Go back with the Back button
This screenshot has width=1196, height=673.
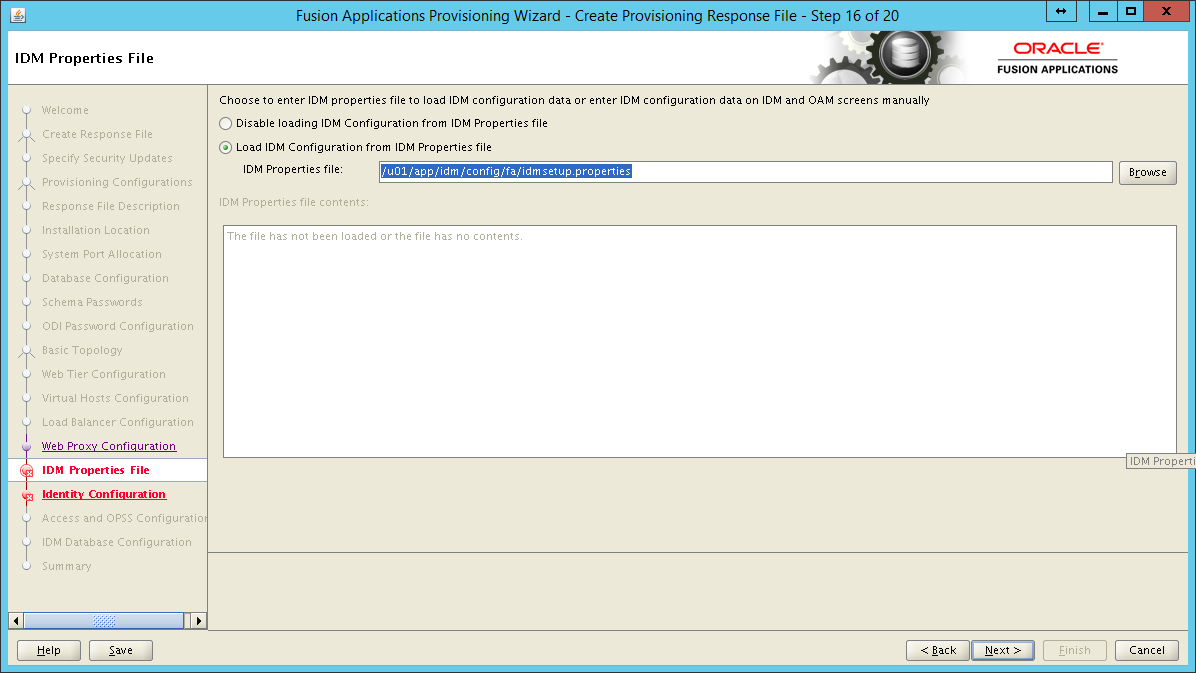937,650
